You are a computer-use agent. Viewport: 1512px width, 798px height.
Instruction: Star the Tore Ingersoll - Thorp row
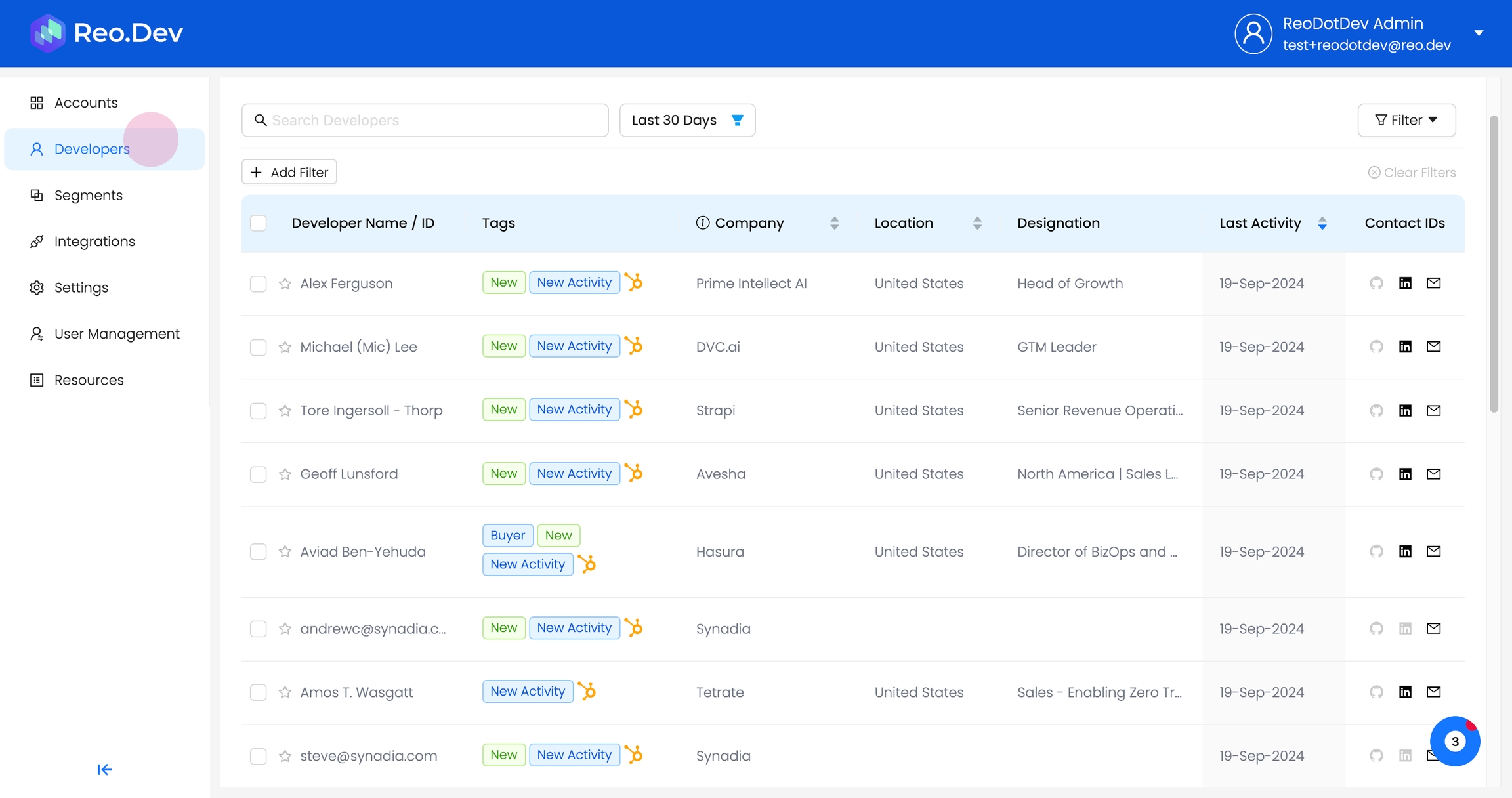[x=285, y=411]
